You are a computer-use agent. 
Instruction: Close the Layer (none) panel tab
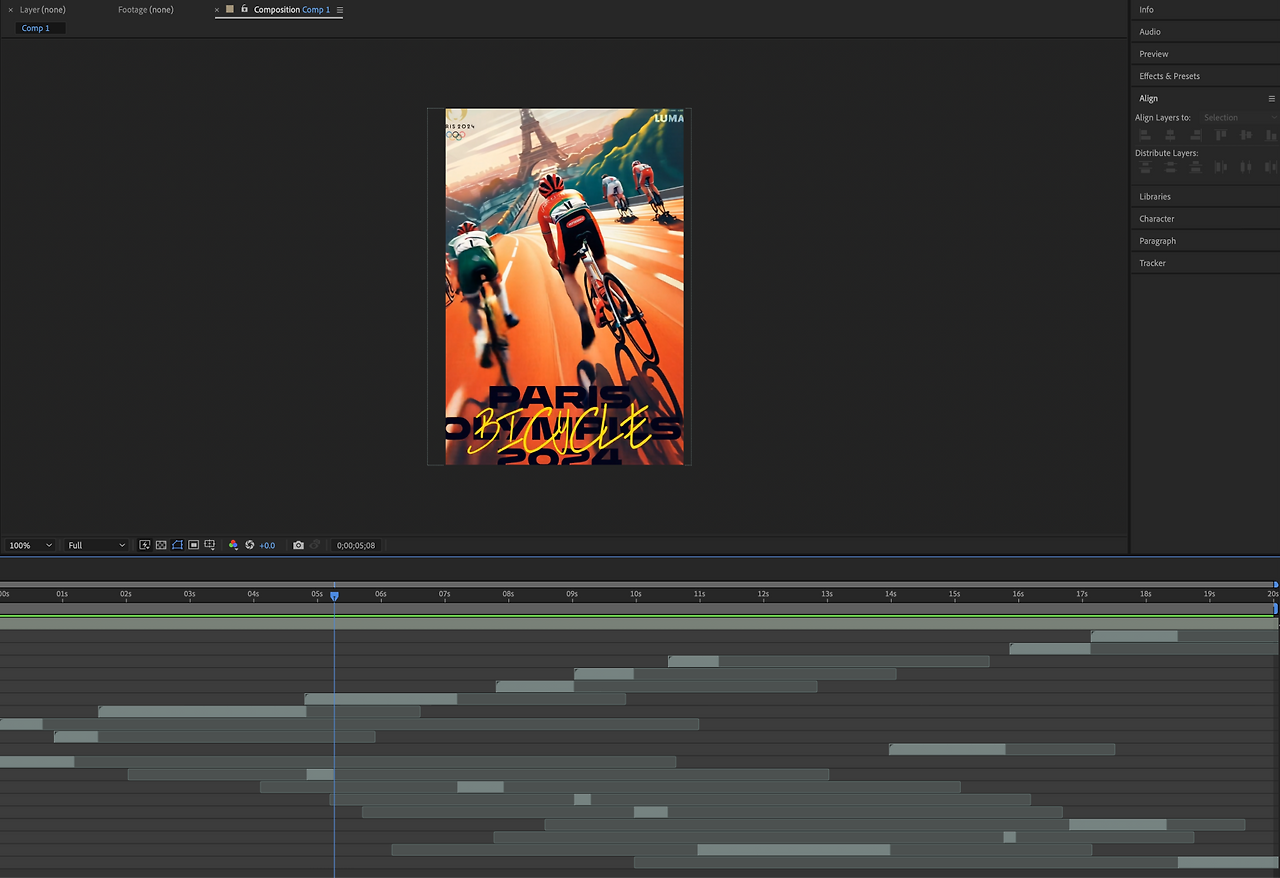click(x=11, y=10)
